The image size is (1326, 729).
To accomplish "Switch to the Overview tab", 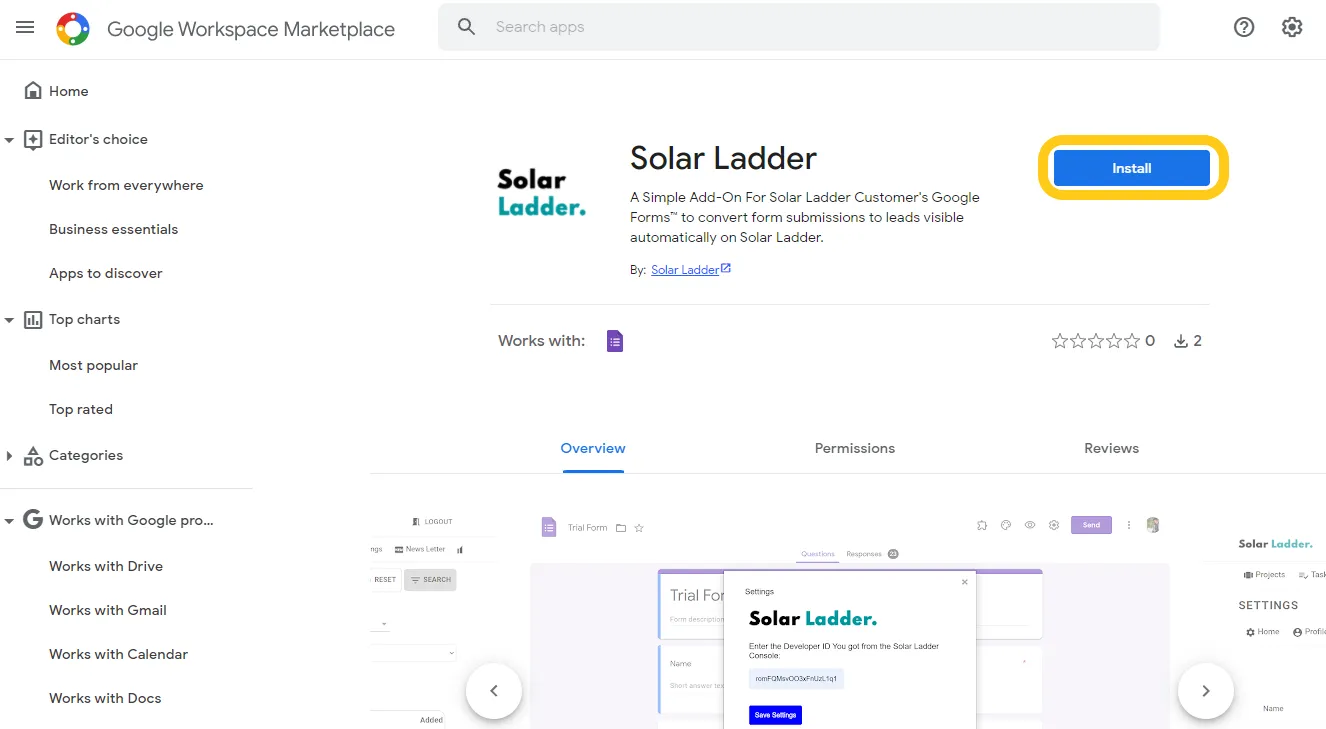I will click(593, 448).
